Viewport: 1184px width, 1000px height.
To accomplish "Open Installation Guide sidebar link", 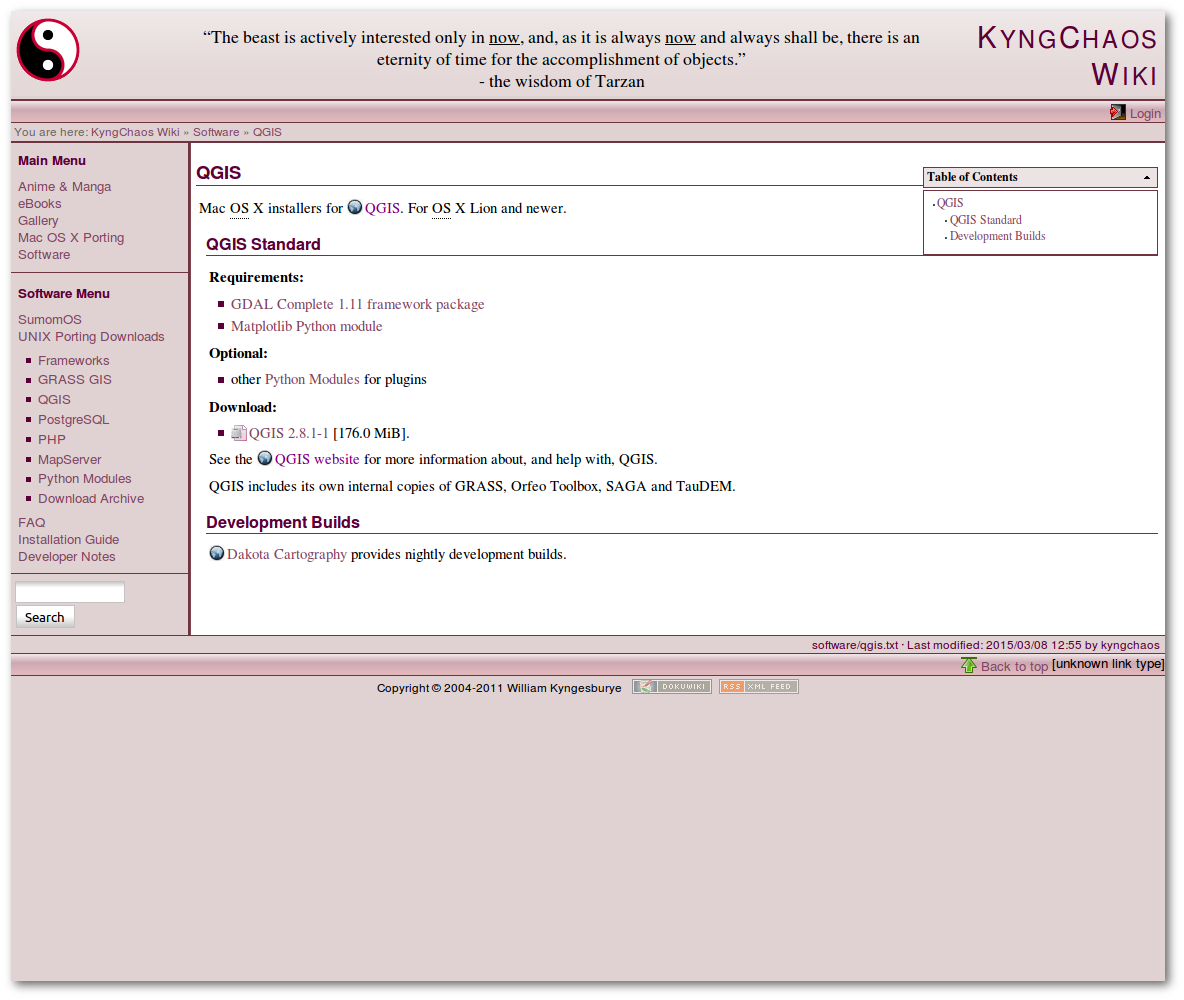I will pos(69,540).
